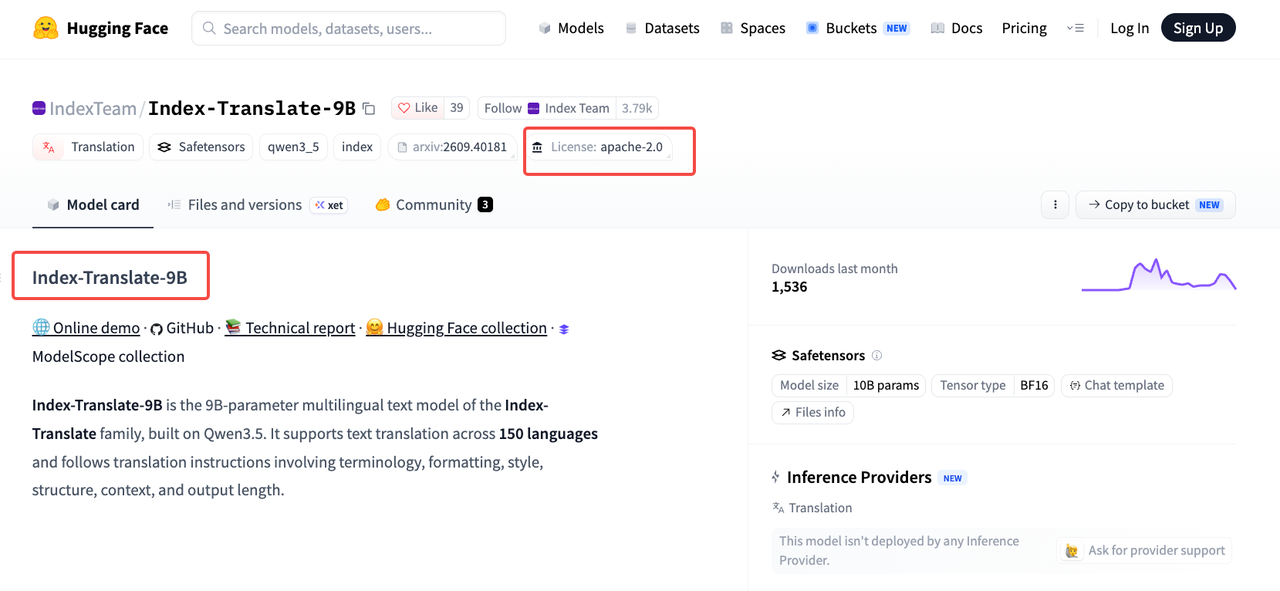The width and height of the screenshot is (1280, 591).
Task: Switch to the Community tab
Action: [434, 204]
